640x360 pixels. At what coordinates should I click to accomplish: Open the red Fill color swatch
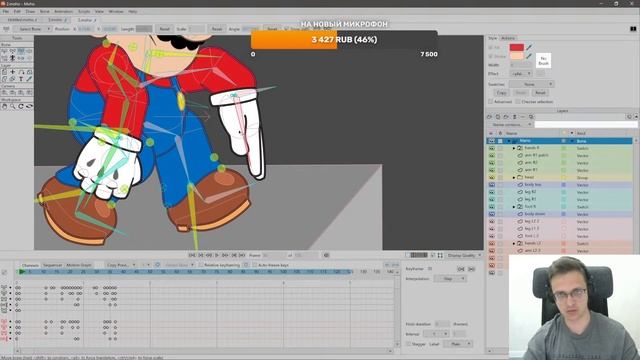point(516,48)
